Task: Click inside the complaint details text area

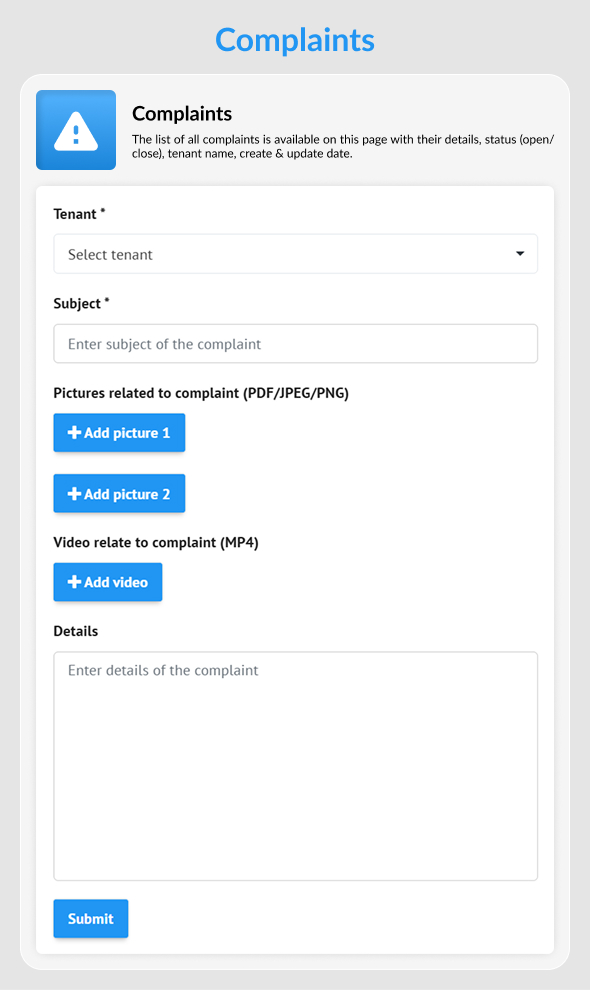Action: click(296, 766)
